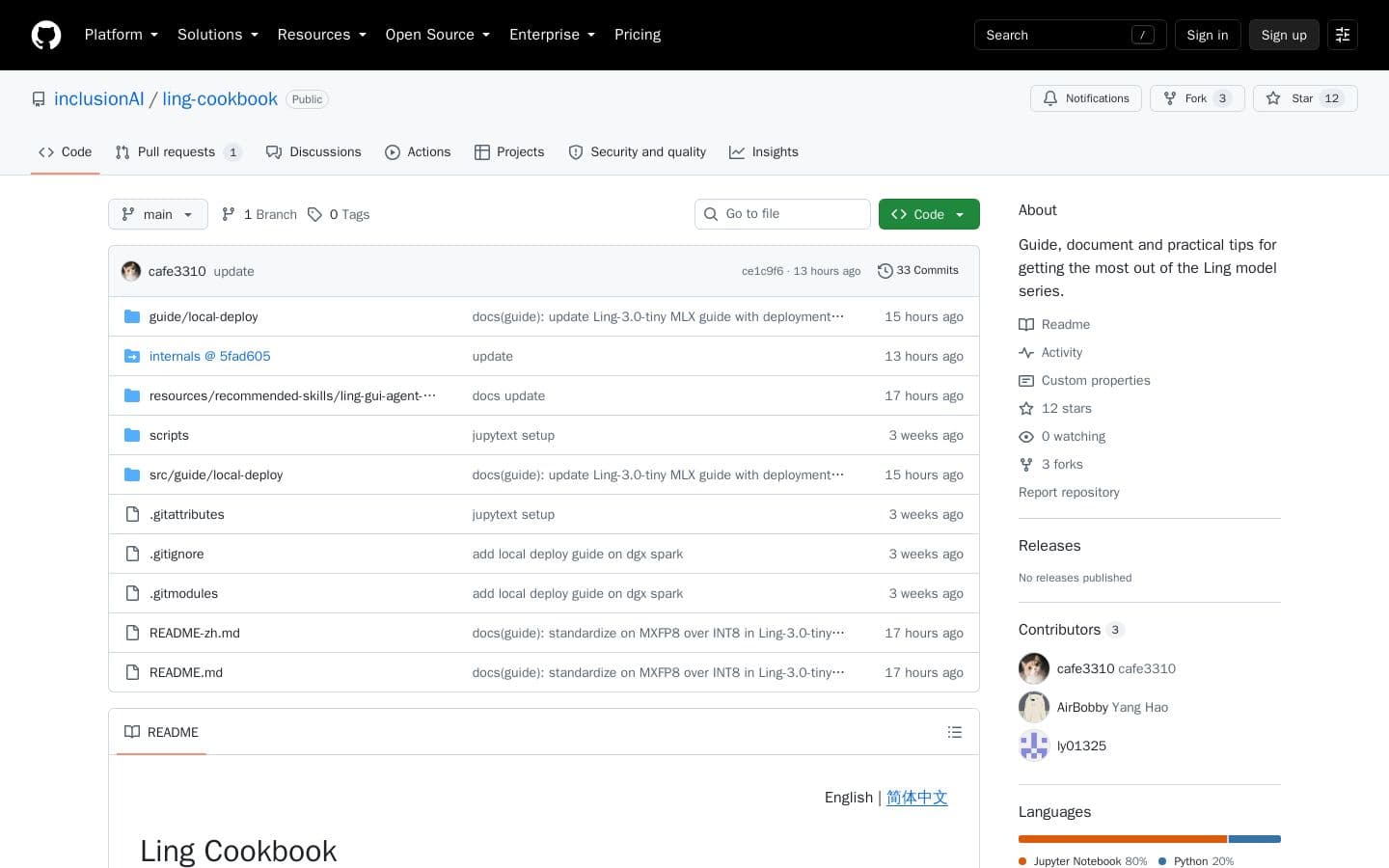The image size is (1389, 868).
Task: Expand the Enterprise menu
Action: click(552, 35)
